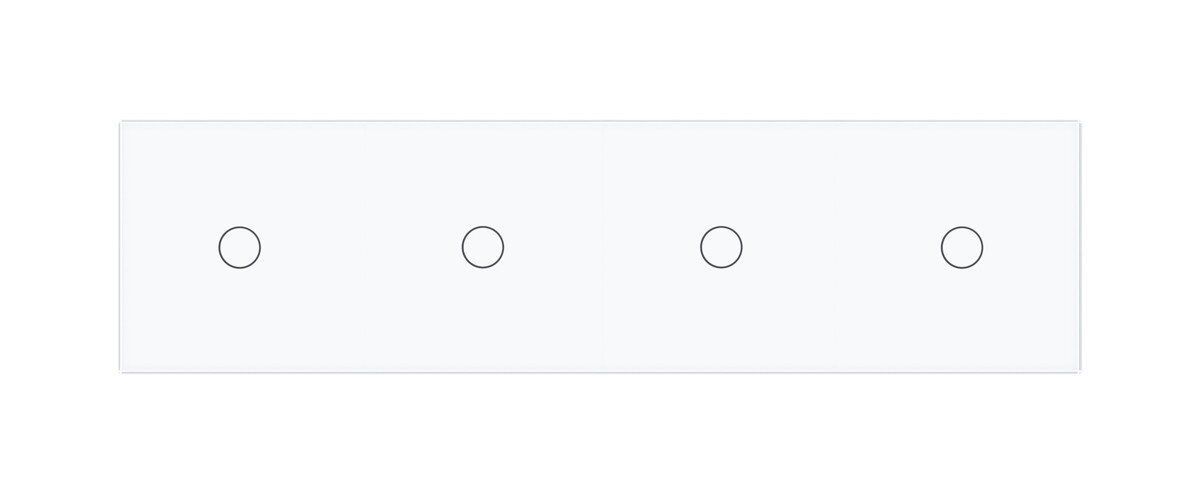This screenshot has width=1200, height=494.
Task: Switch on the far-right touch ring
Action: point(961,247)
